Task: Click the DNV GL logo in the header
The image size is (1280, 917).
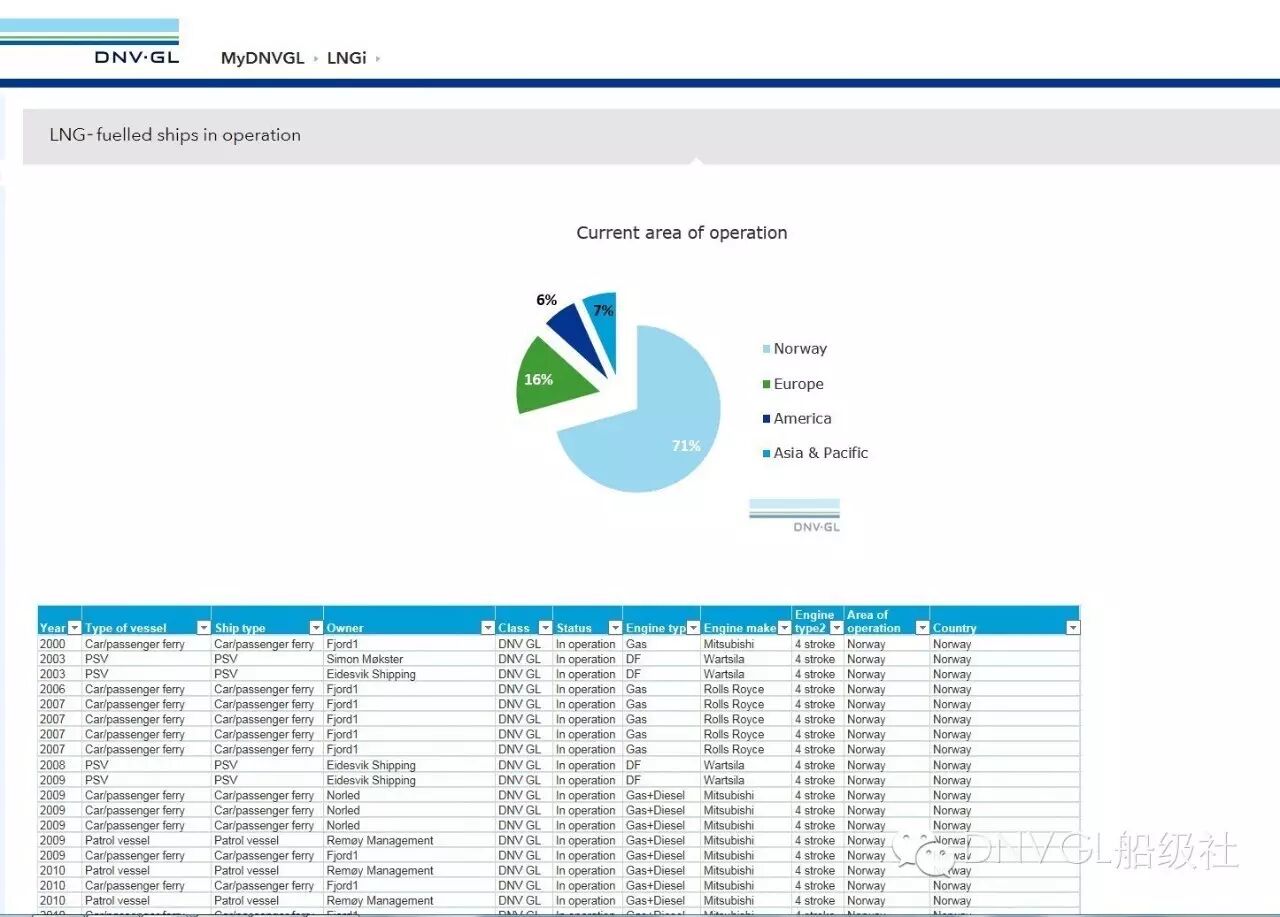Action: pyautogui.click(x=90, y=41)
